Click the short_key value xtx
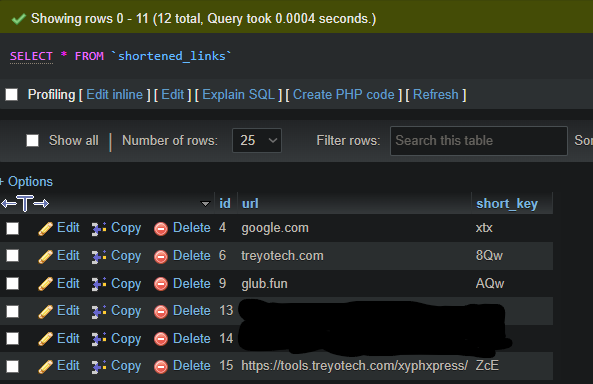The width and height of the screenshot is (593, 384). pyautogui.click(x=484, y=228)
